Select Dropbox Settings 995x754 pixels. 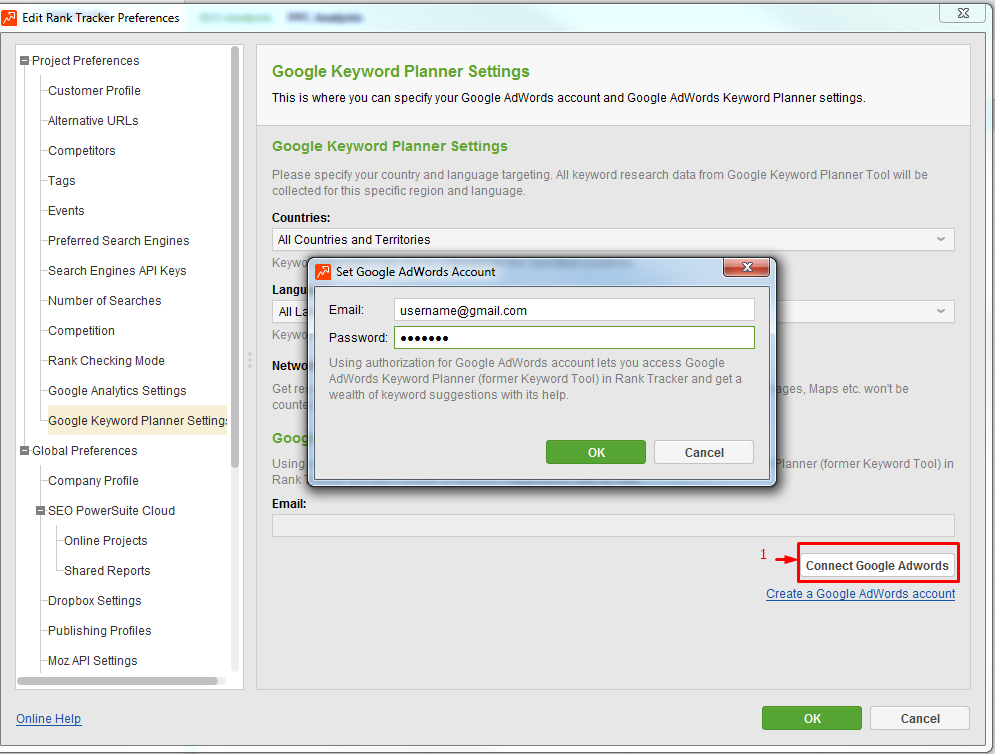tap(95, 601)
